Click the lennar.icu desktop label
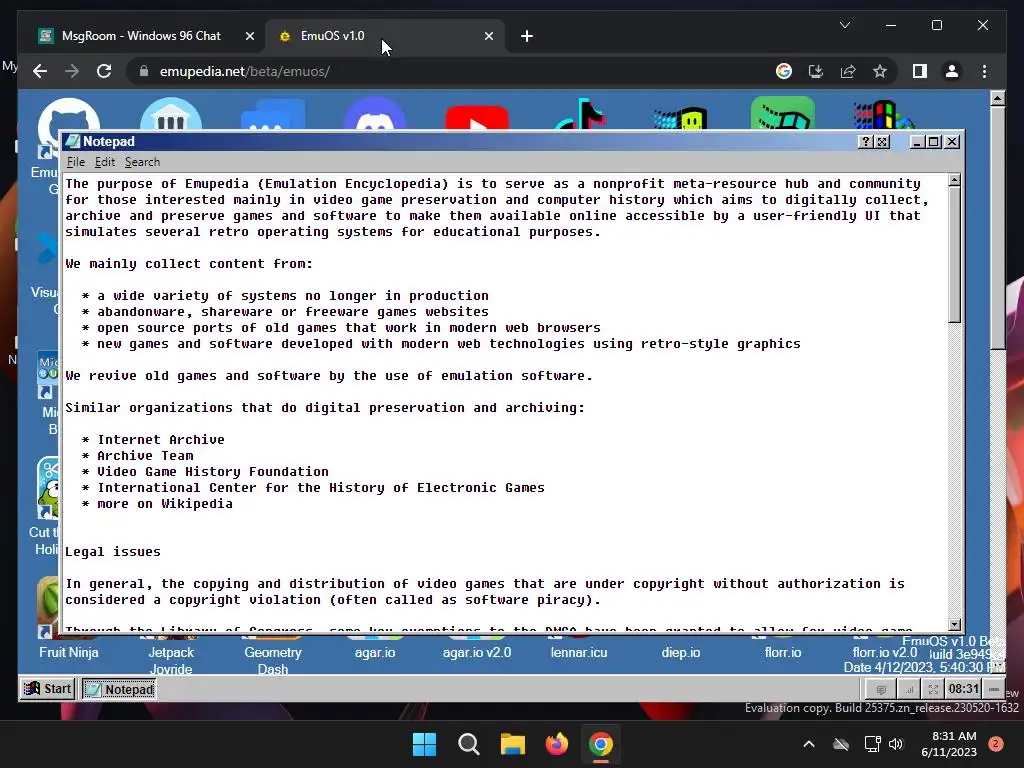 [579, 652]
